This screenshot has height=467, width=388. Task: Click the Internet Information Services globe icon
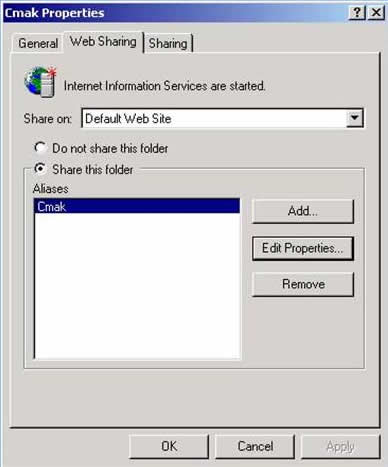point(40,82)
